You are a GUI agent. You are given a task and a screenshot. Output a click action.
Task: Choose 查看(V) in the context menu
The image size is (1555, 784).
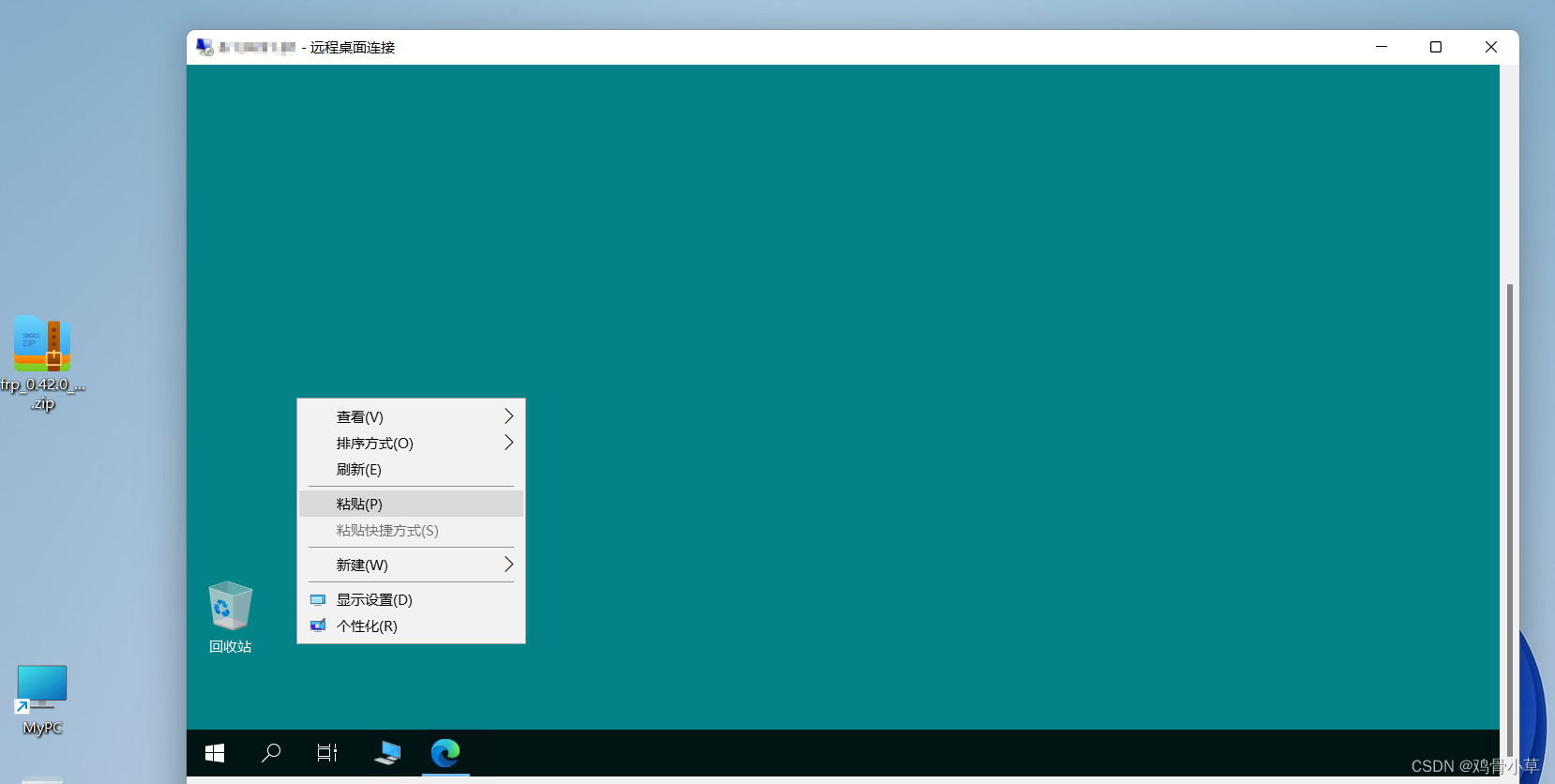[411, 416]
